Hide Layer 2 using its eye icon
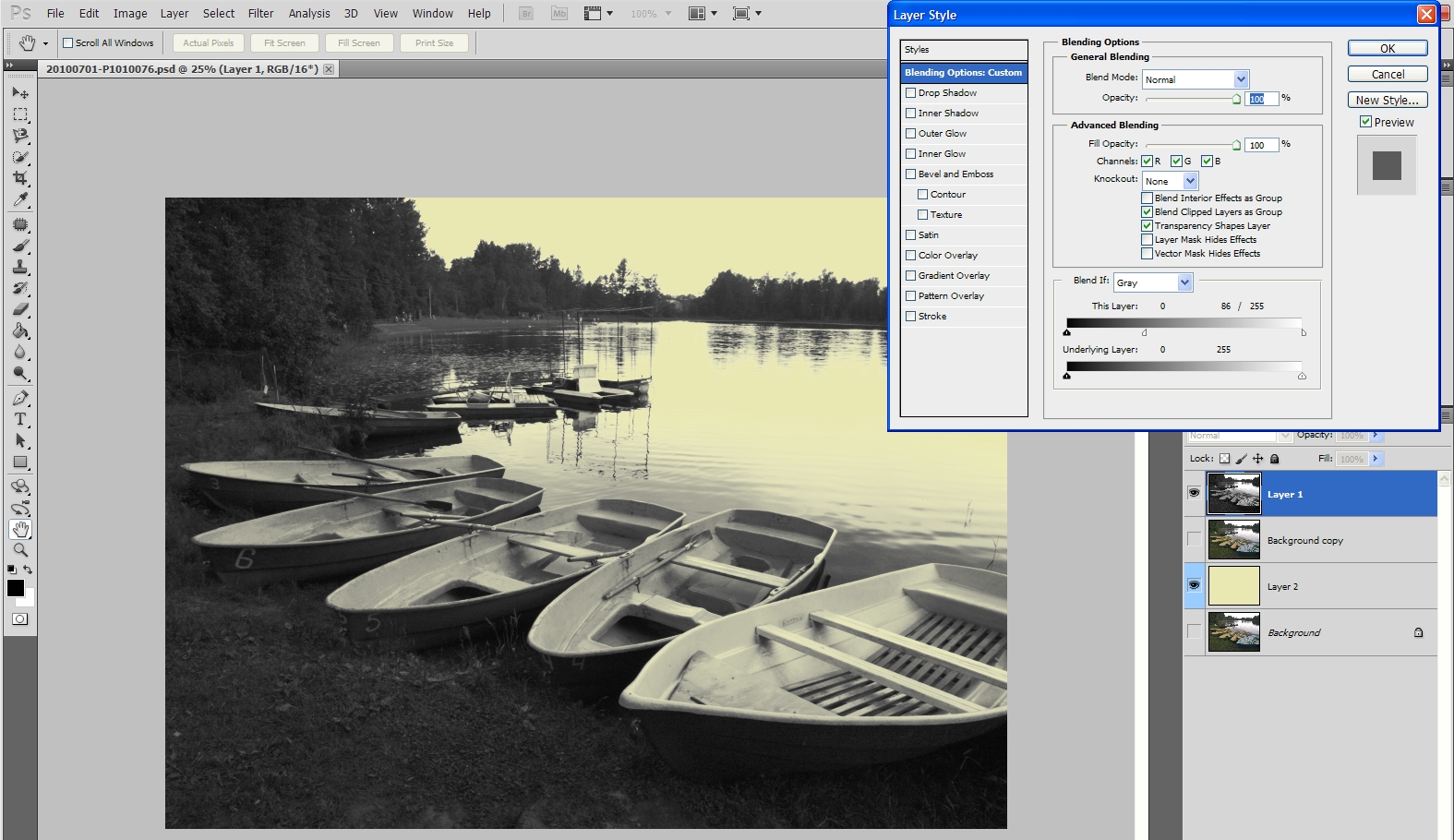Image resolution: width=1454 pixels, height=840 pixels. [x=1194, y=585]
